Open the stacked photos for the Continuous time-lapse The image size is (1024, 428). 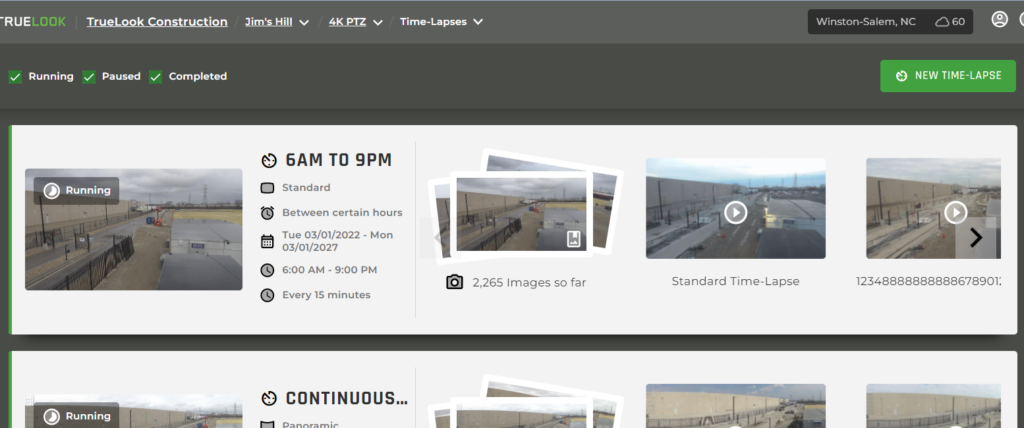pyautogui.click(x=525, y=401)
